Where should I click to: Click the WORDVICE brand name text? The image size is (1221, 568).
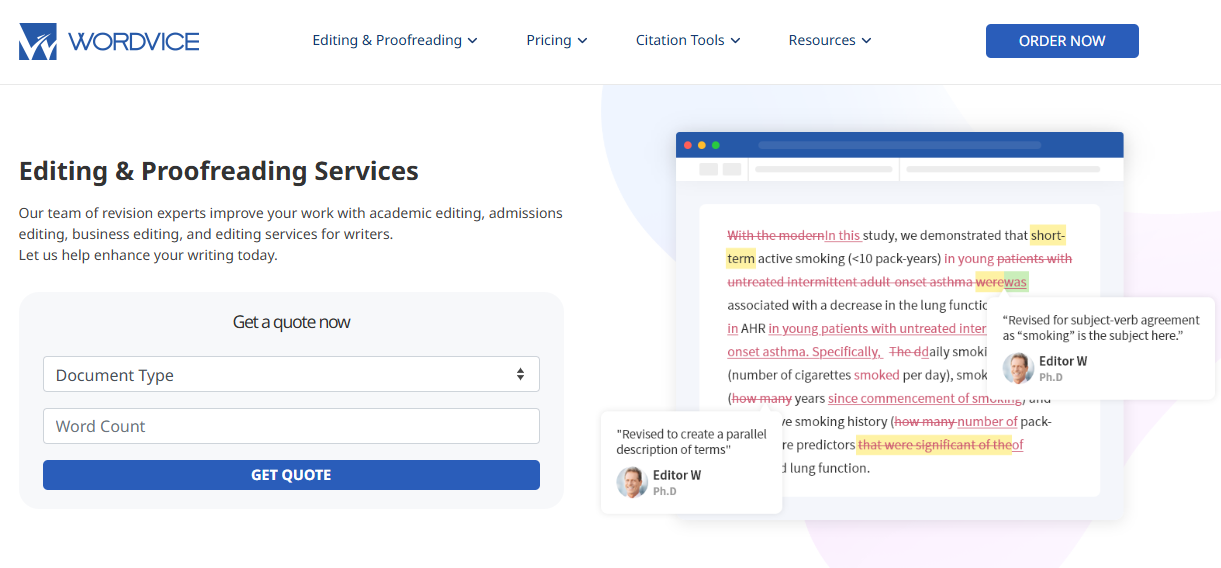[x=134, y=42]
